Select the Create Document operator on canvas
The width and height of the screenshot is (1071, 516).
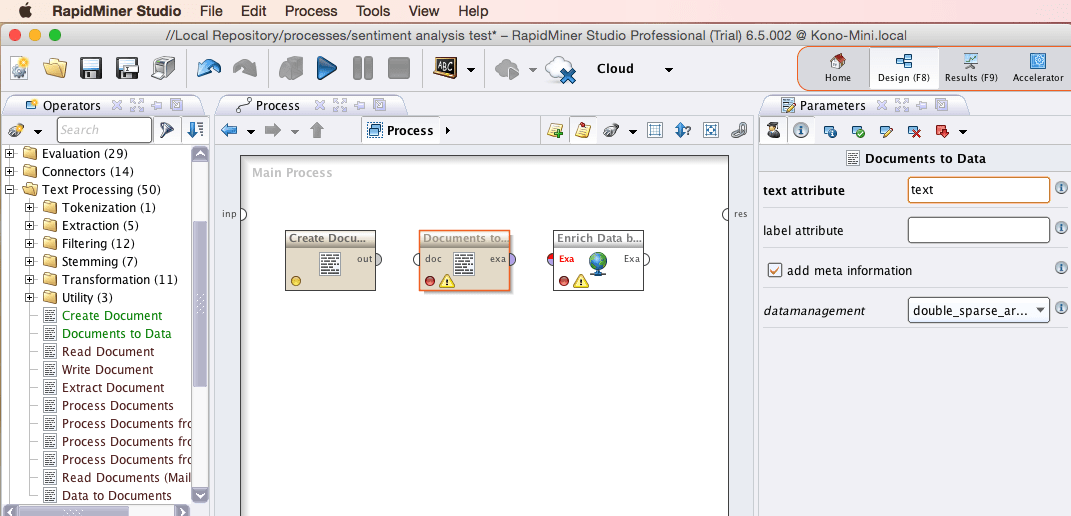331,260
